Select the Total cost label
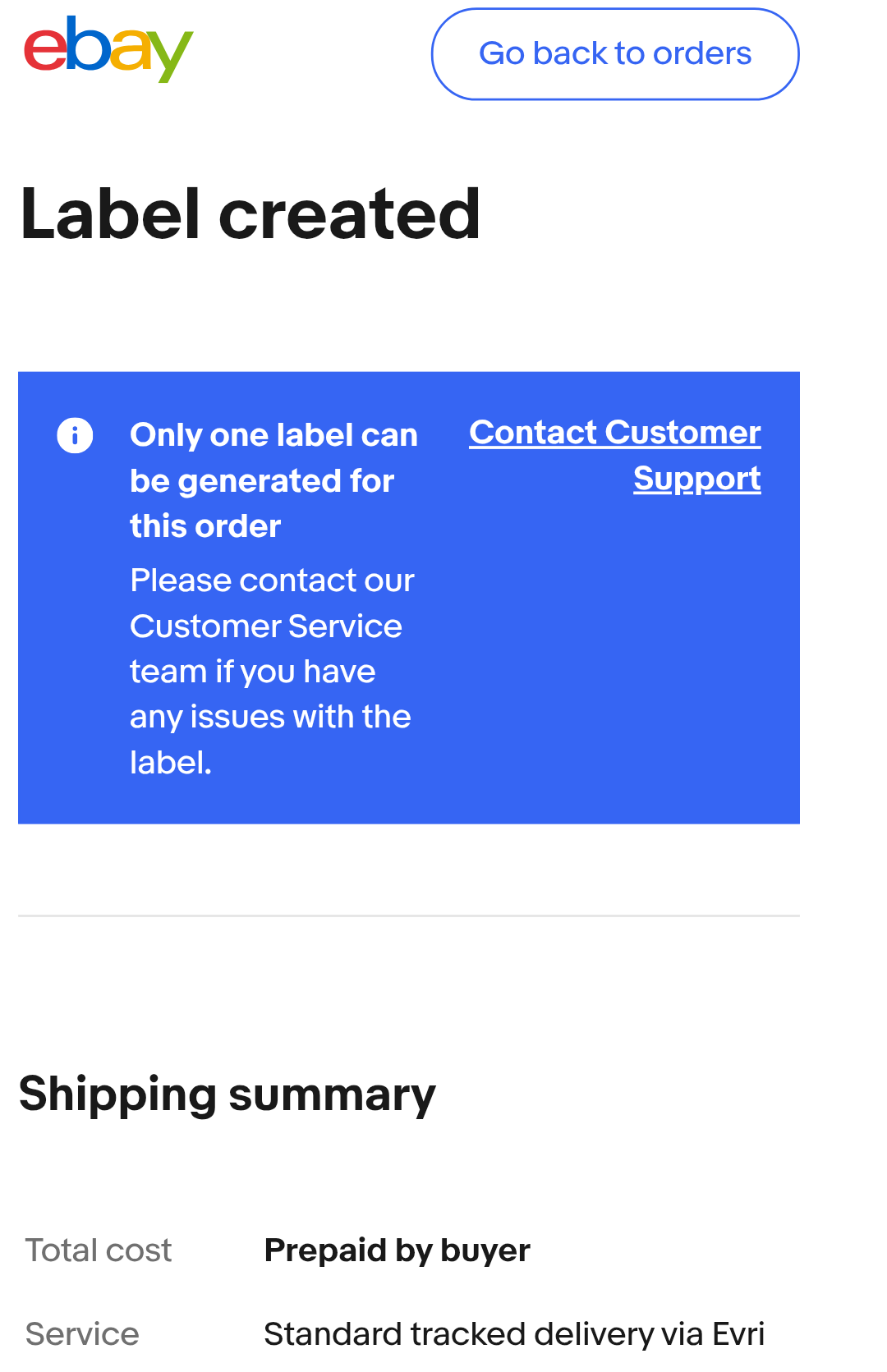Screen dimensions: 887x1372 point(99,1250)
